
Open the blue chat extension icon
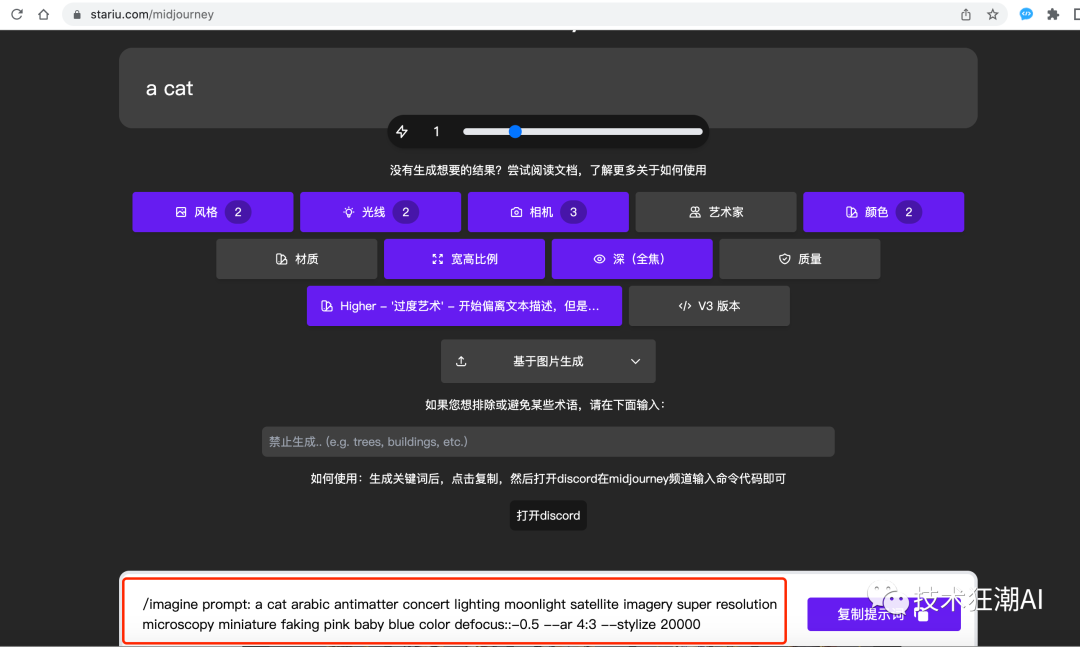tap(1026, 14)
